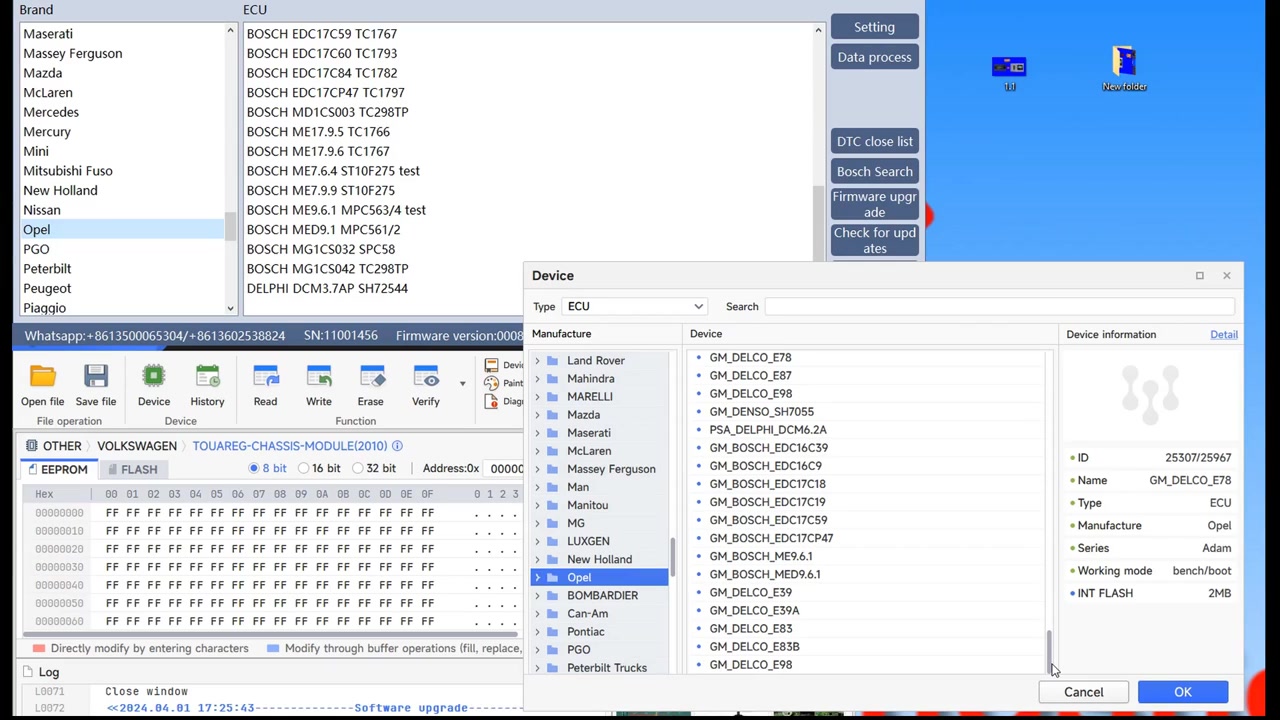The height and width of the screenshot is (720, 1280).
Task: Select GM_BOSCH_EDC17CP47 in the Device list
Action: (x=771, y=538)
